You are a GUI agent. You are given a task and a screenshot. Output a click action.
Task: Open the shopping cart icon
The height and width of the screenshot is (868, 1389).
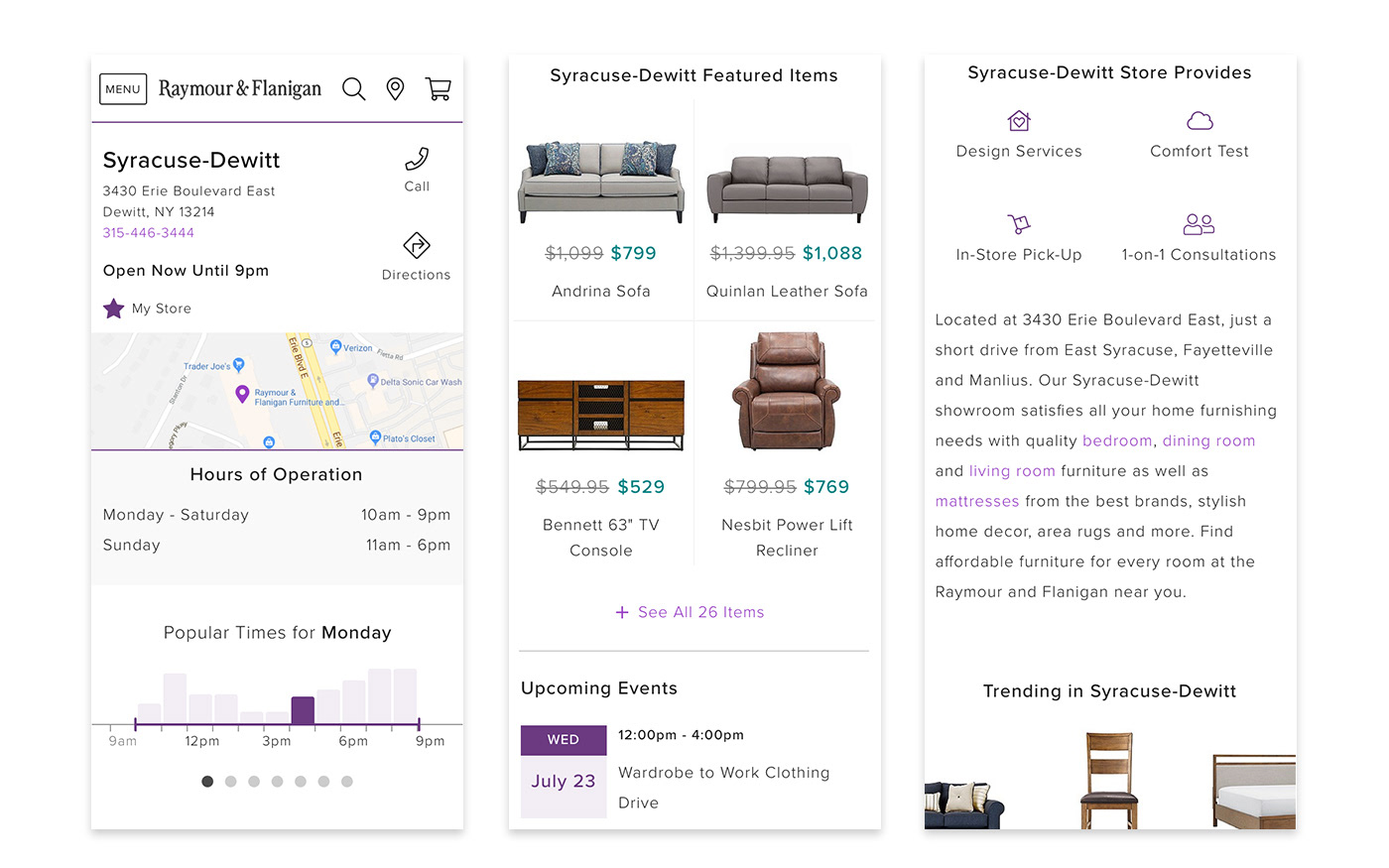coord(439,89)
